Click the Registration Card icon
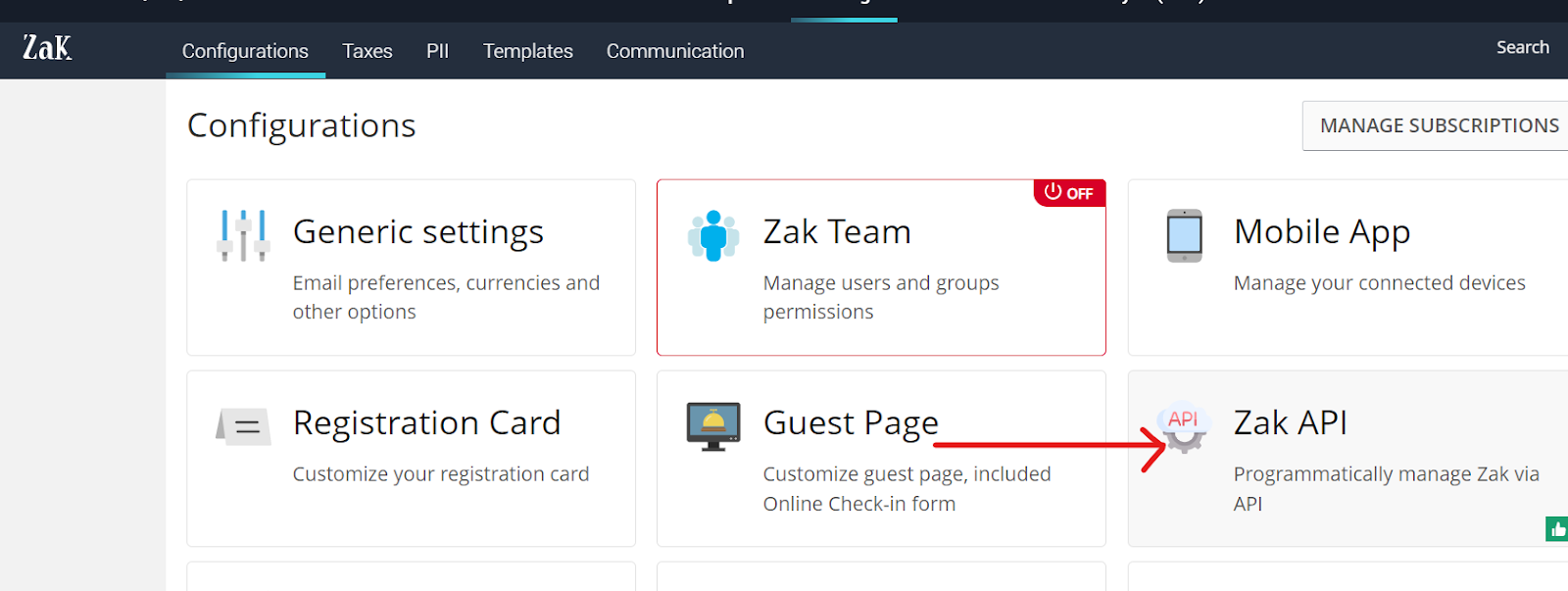 243,426
